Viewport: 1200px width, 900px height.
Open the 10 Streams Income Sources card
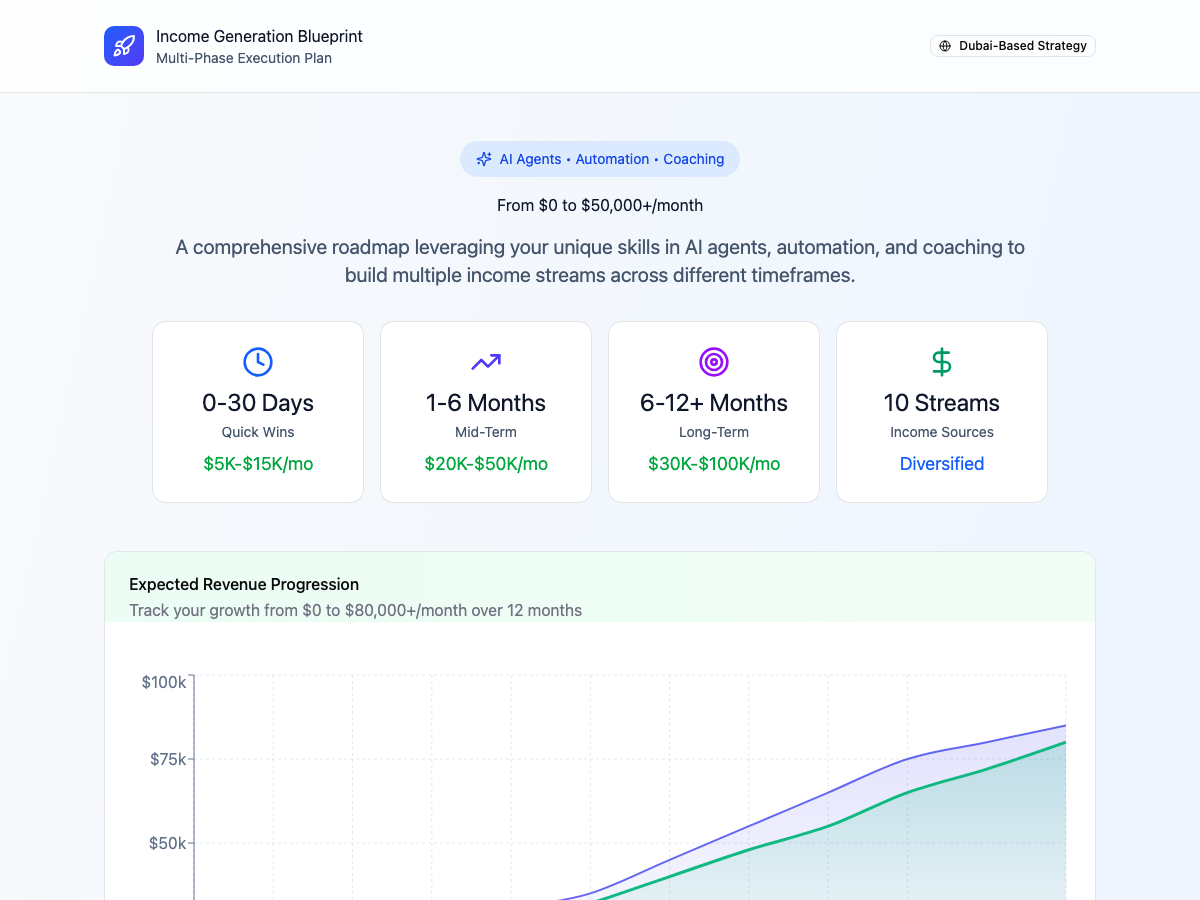coord(942,412)
